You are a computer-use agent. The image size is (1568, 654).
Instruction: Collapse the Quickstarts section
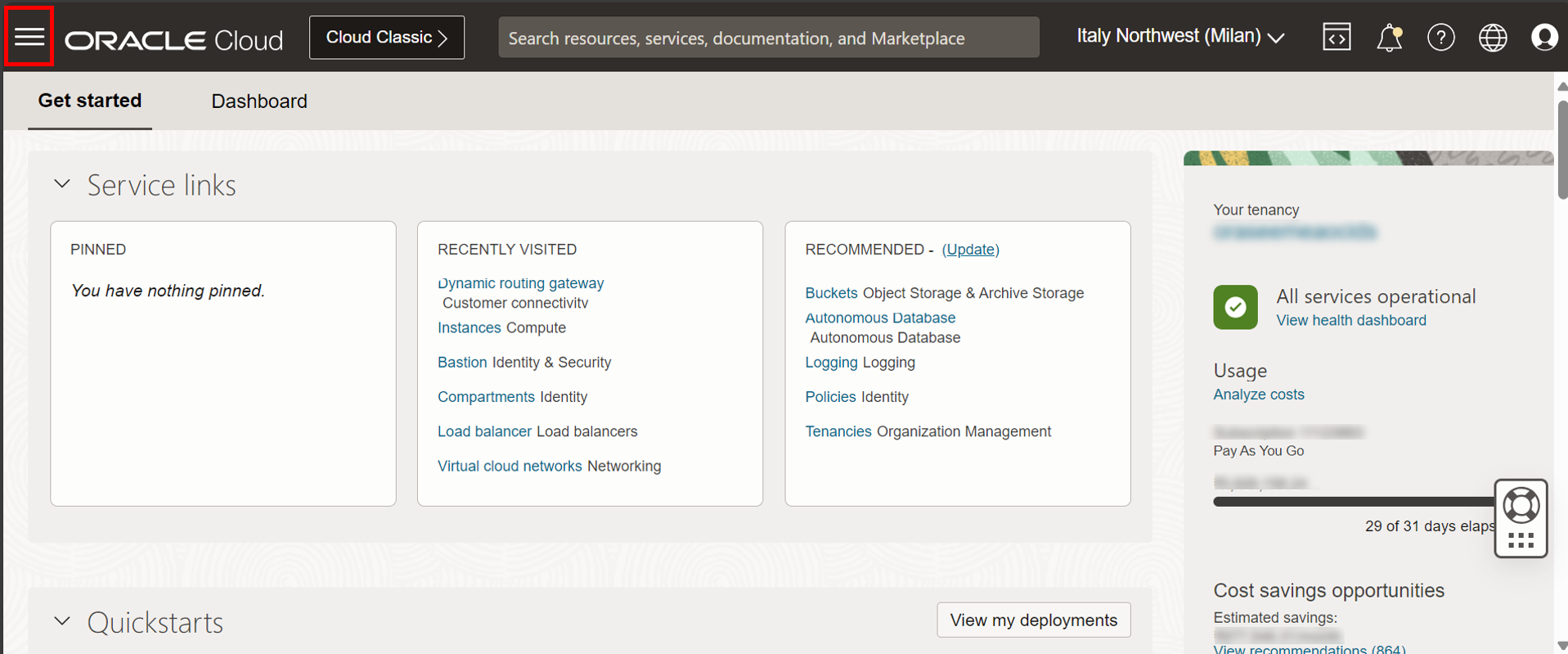pyautogui.click(x=62, y=621)
